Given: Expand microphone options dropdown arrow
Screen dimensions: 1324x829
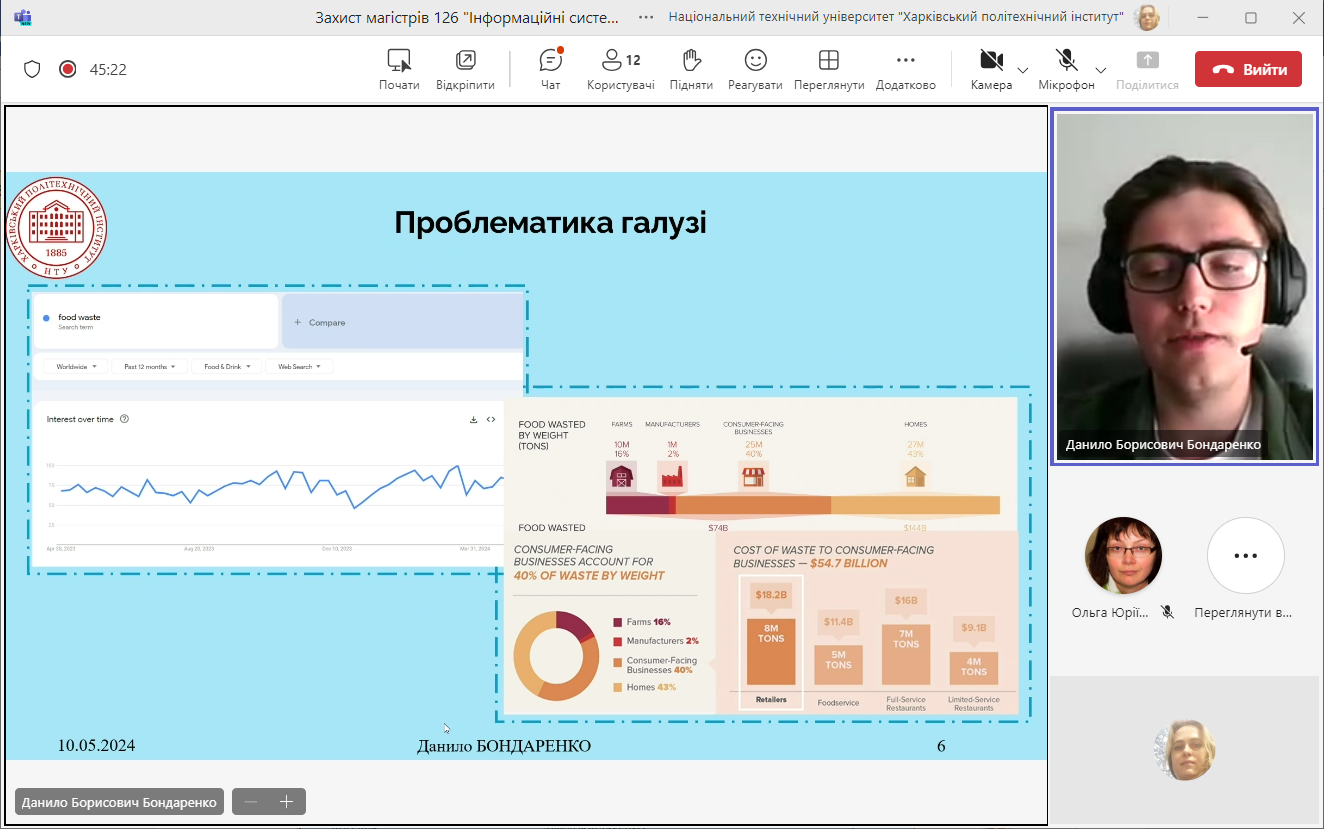Looking at the screenshot, I should point(1100,70).
